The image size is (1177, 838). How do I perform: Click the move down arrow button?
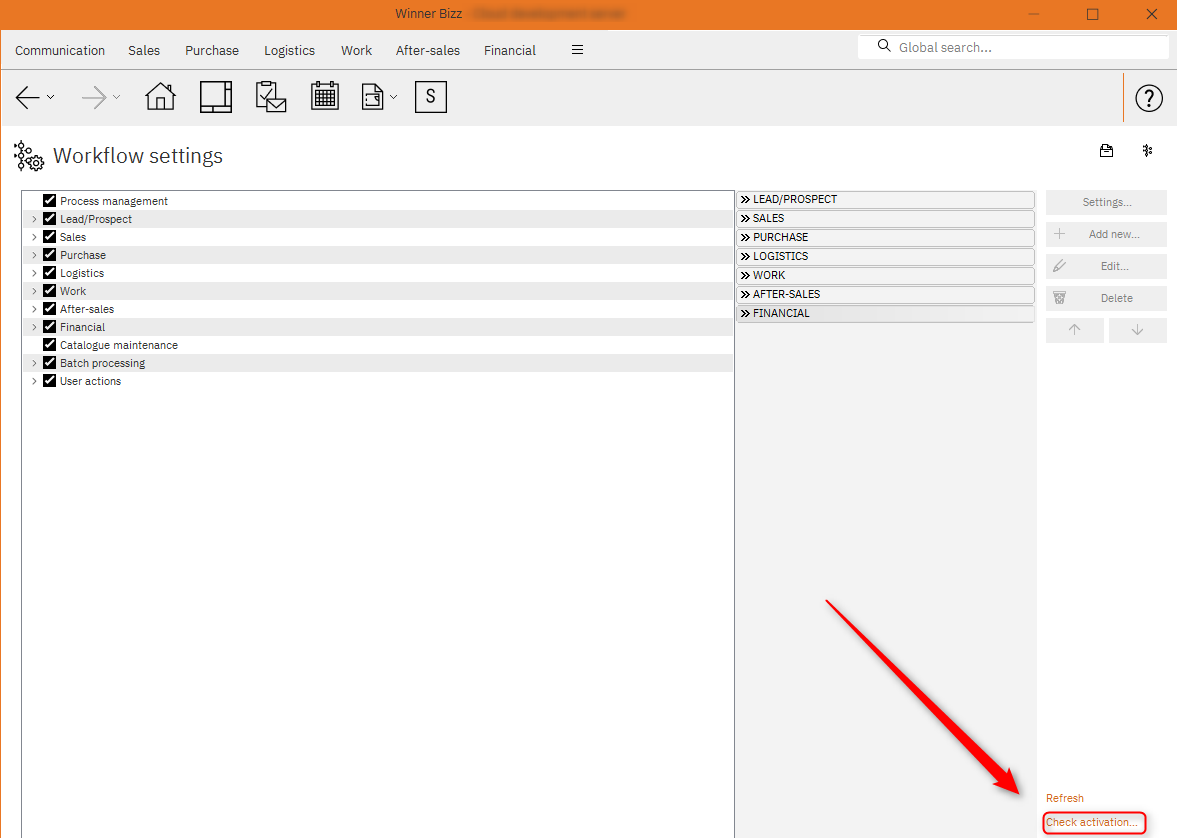coord(1137,330)
